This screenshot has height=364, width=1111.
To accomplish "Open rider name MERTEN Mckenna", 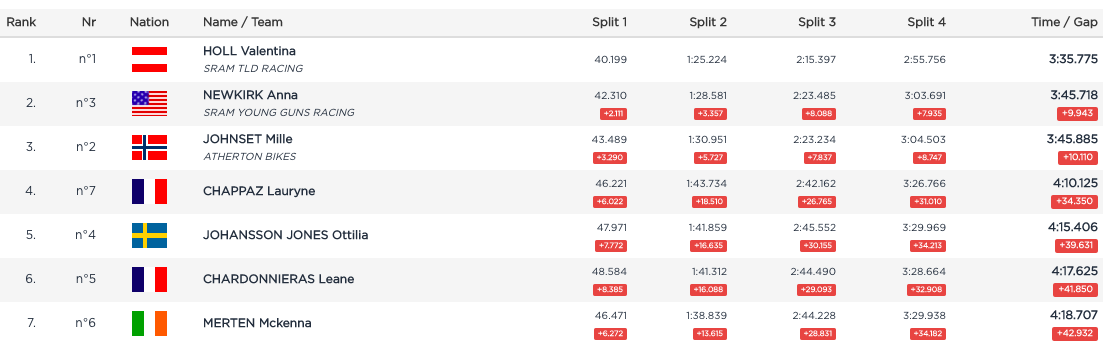I will pyautogui.click(x=257, y=323).
